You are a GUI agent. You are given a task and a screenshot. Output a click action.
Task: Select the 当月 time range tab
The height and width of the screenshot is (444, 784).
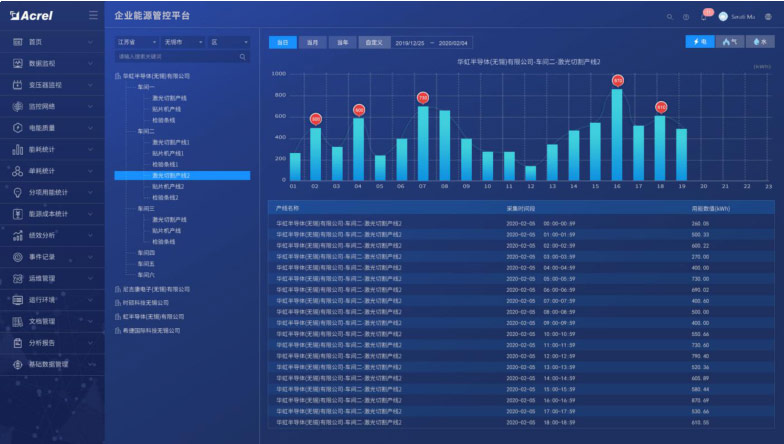click(312, 43)
